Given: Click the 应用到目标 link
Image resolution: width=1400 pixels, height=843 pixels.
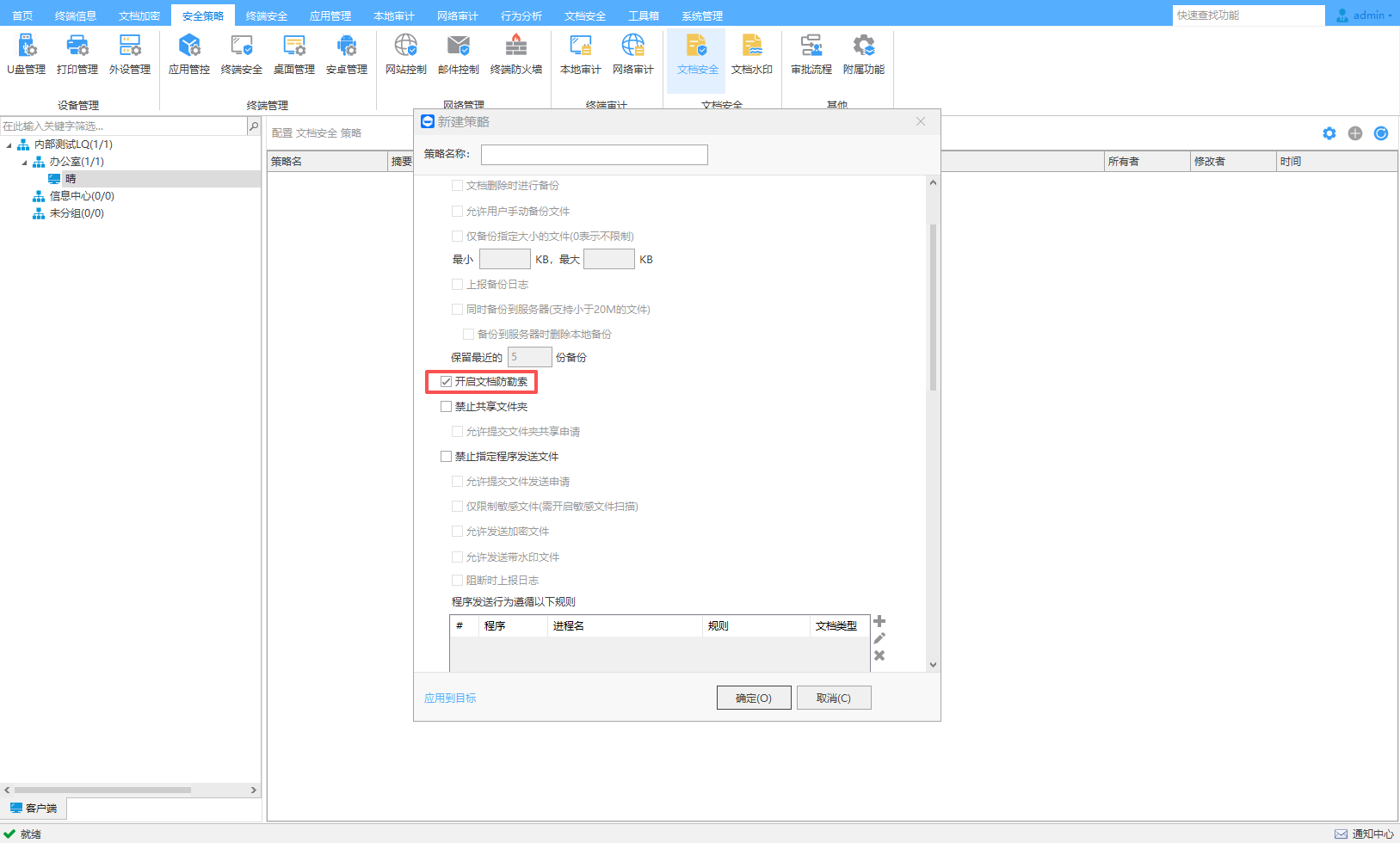Looking at the screenshot, I should click(x=450, y=698).
